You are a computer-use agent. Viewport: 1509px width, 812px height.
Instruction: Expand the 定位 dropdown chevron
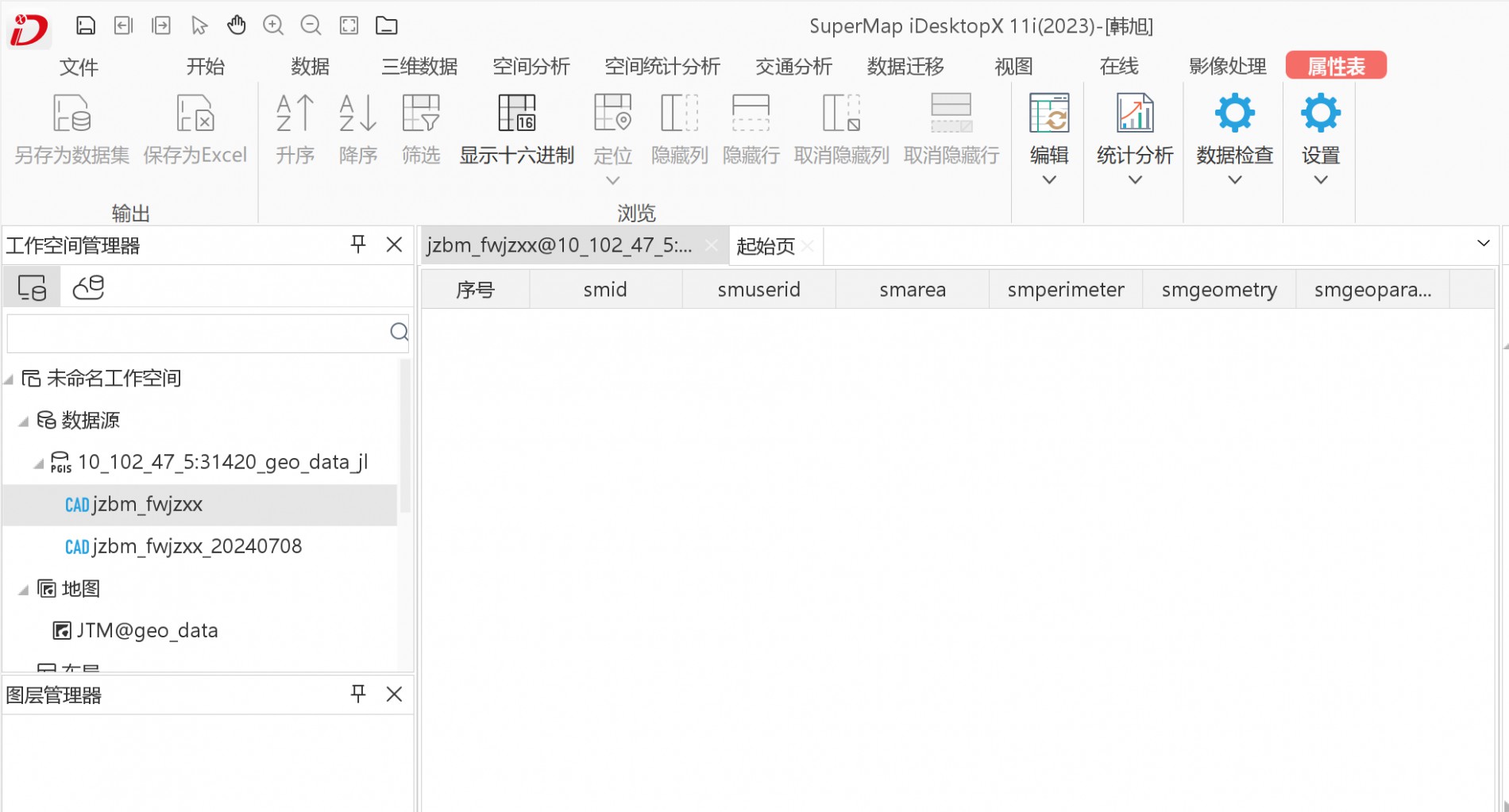[613, 180]
